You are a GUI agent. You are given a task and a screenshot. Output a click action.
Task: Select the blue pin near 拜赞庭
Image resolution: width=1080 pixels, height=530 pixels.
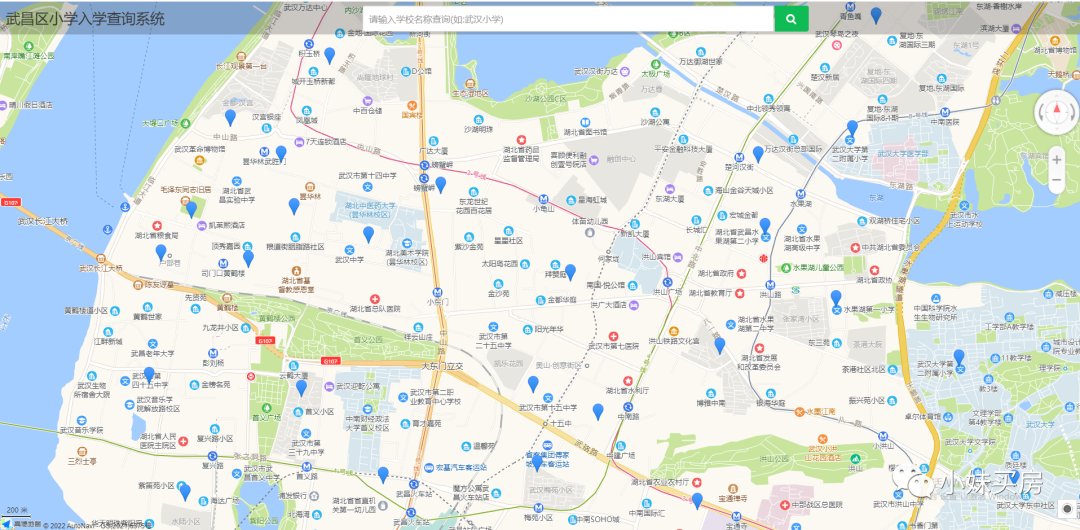tap(570, 272)
